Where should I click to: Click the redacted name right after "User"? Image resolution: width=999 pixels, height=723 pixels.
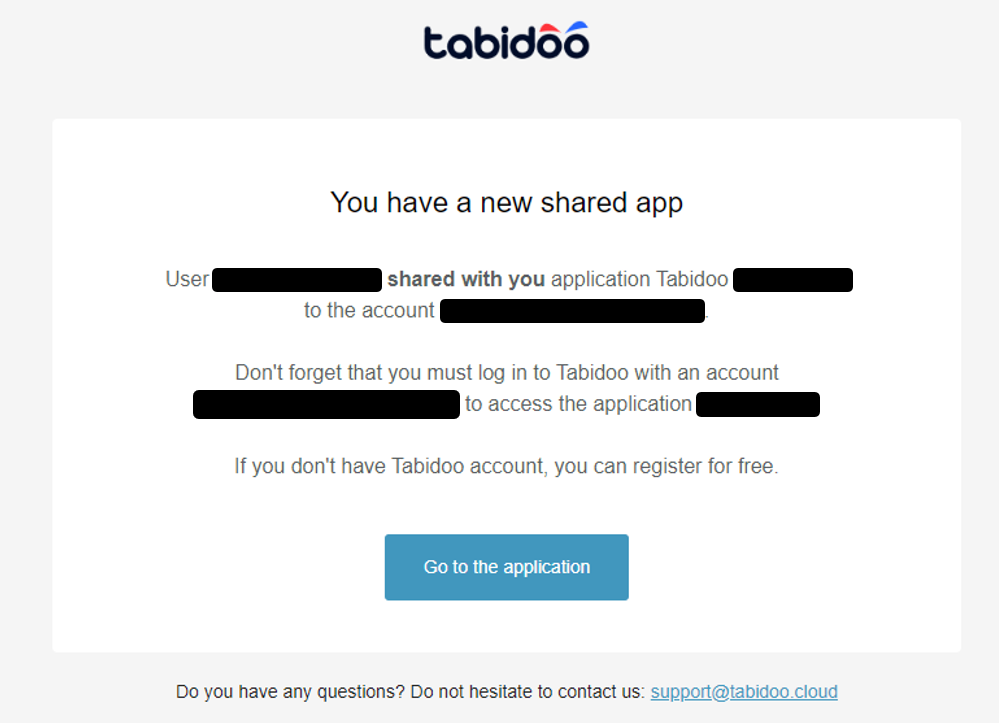point(297,280)
